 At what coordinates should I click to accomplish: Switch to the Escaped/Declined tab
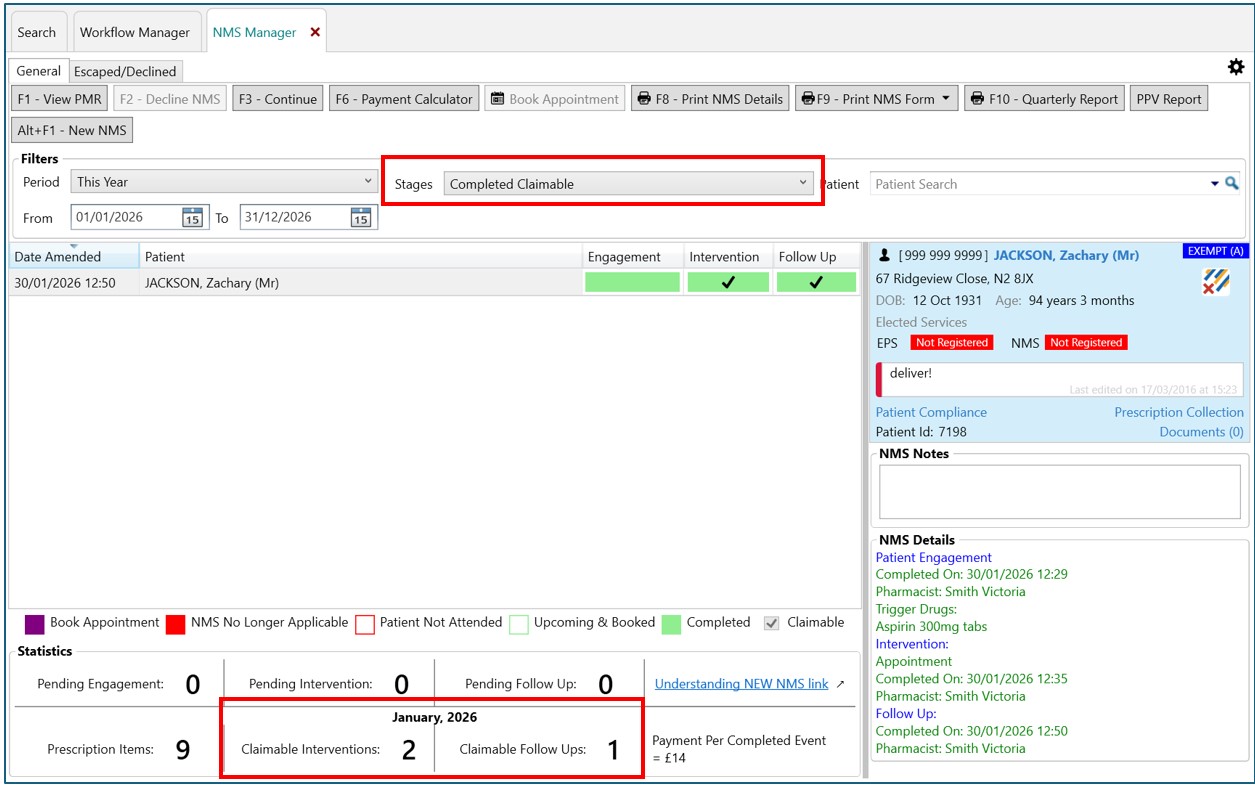[125, 71]
